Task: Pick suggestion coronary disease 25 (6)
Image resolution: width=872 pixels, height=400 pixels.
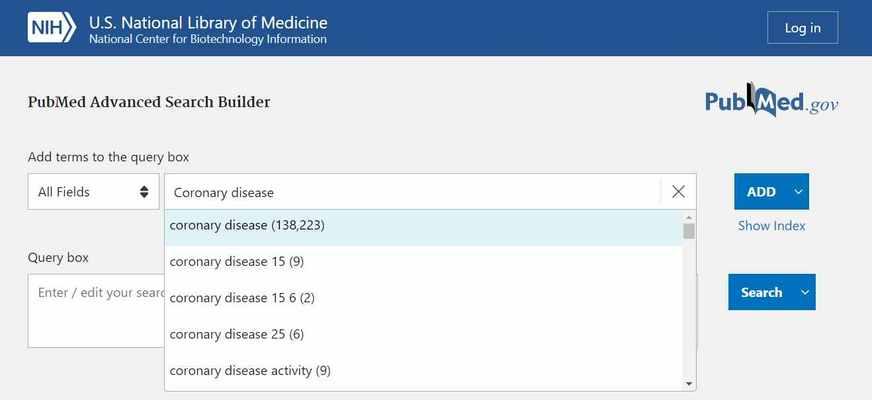Action: (424, 334)
